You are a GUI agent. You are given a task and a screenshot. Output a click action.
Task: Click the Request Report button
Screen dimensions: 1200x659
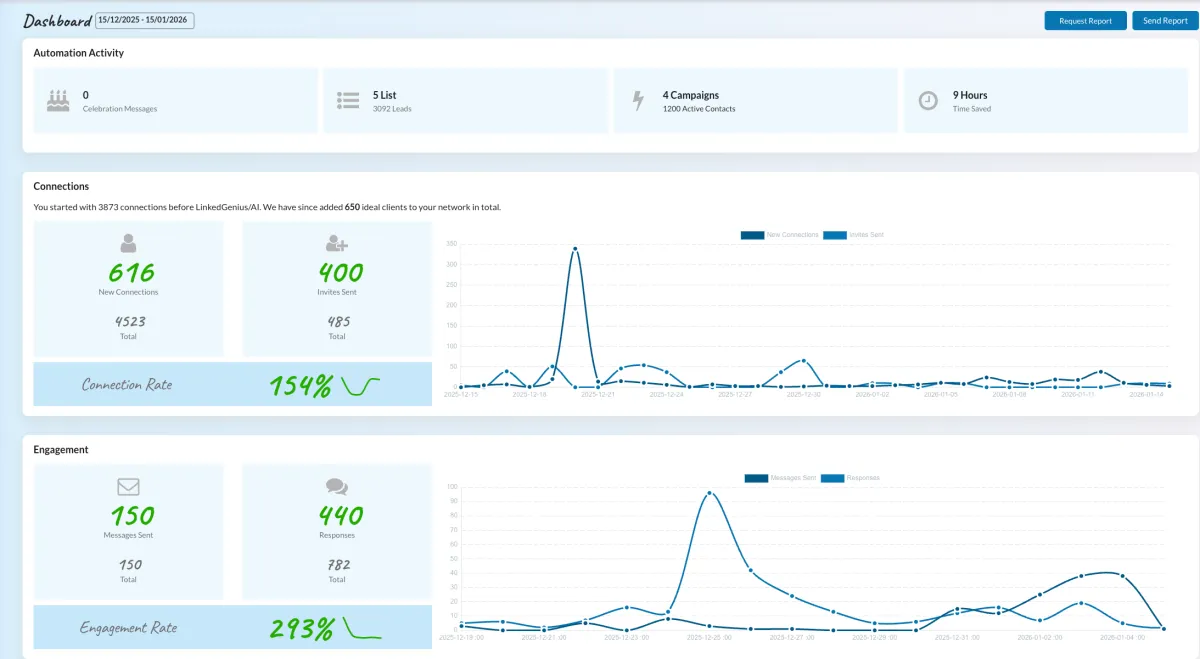[1085, 20]
